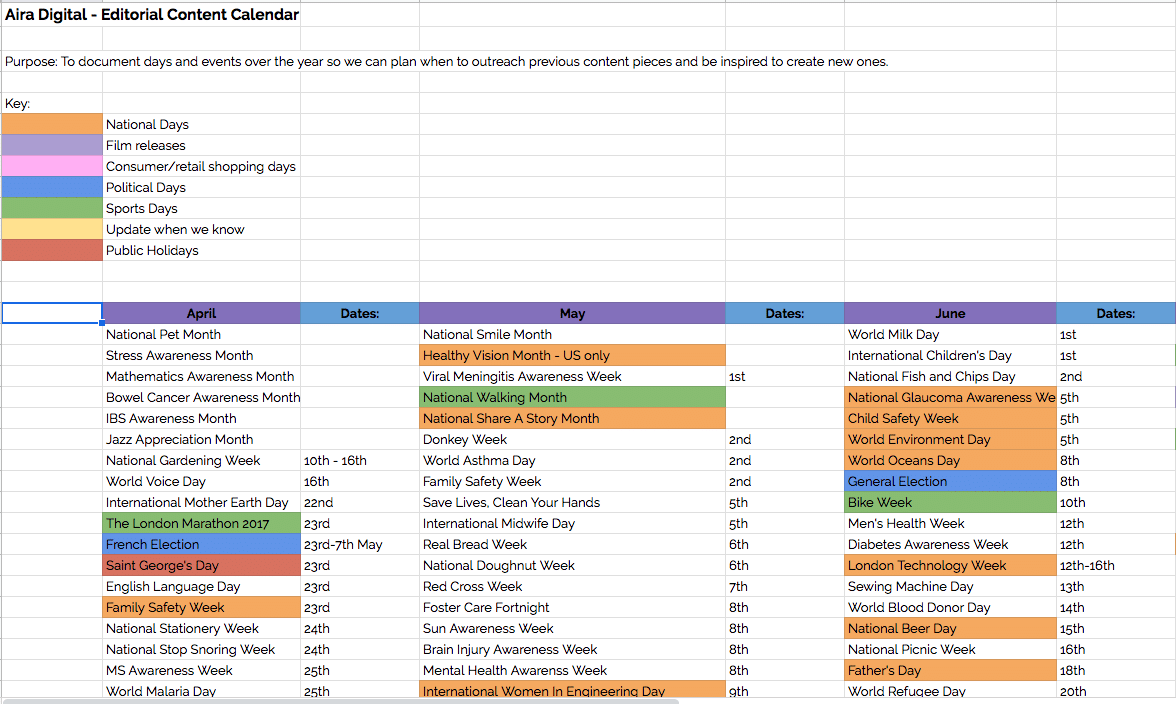Select the National Pet Month cell
Screen dimensions: 1176x704
tap(201, 334)
